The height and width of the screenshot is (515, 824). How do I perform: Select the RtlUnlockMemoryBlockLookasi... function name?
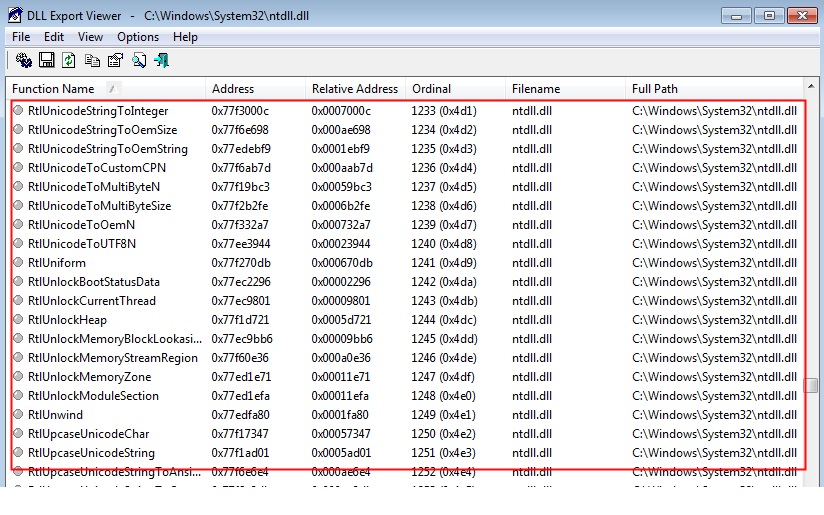[115, 339]
